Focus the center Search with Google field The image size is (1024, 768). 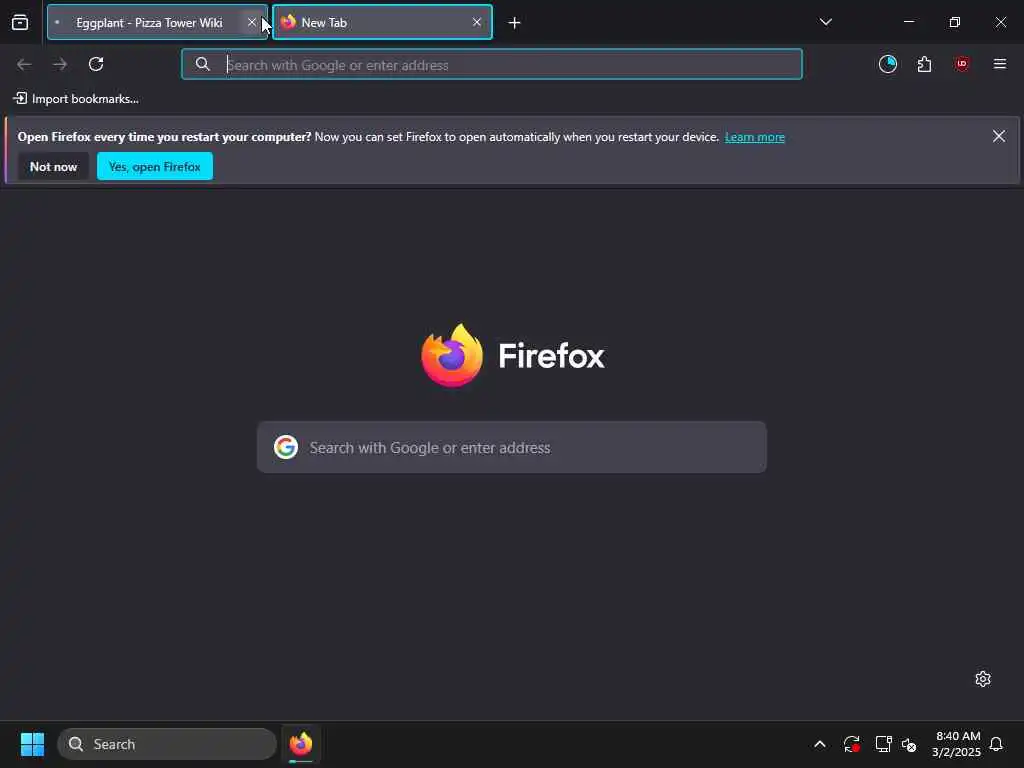click(x=511, y=447)
